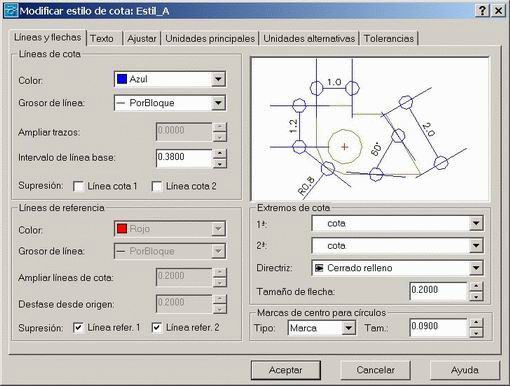Uncheck Línea refer. 2 suppression checkbox

pyautogui.click(x=157, y=328)
